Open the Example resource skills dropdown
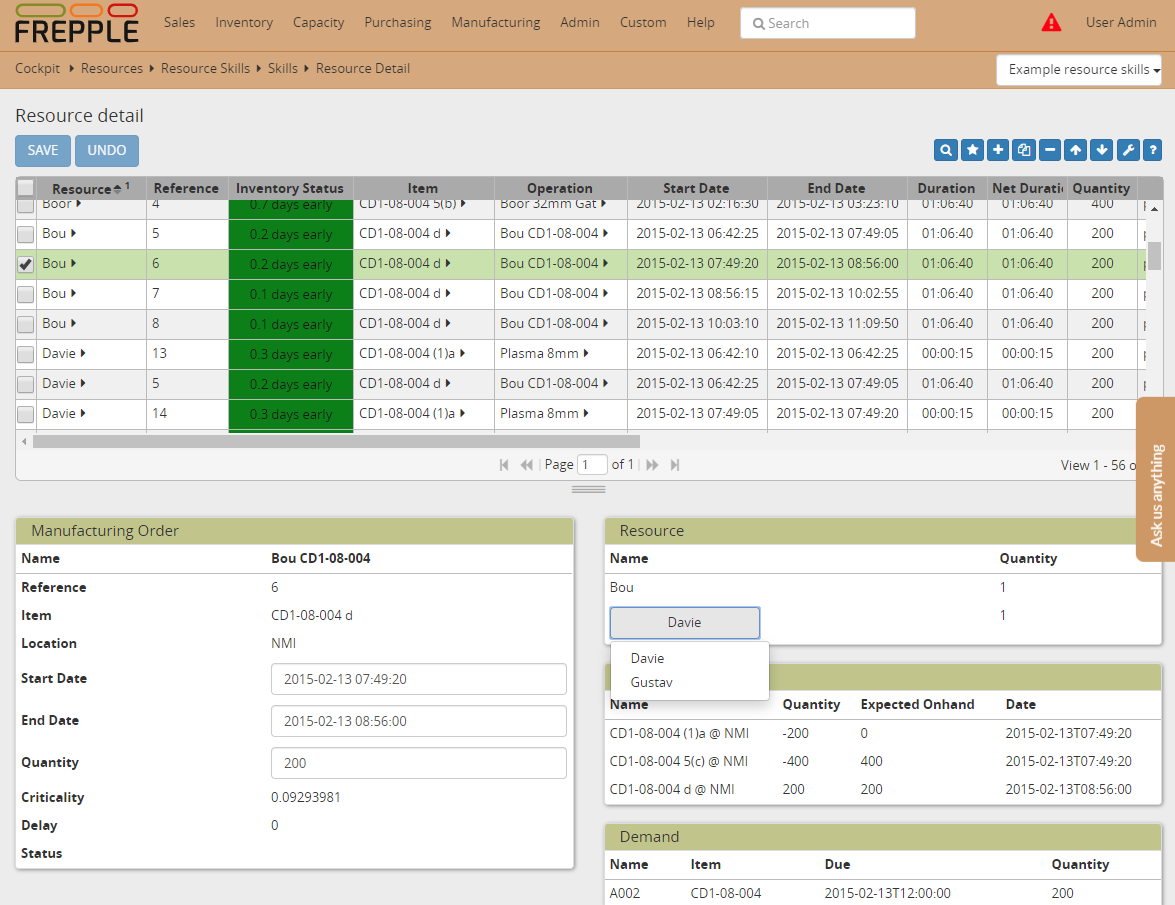Viewport: 1175px width, 905px height. [x=1078, y=70]
